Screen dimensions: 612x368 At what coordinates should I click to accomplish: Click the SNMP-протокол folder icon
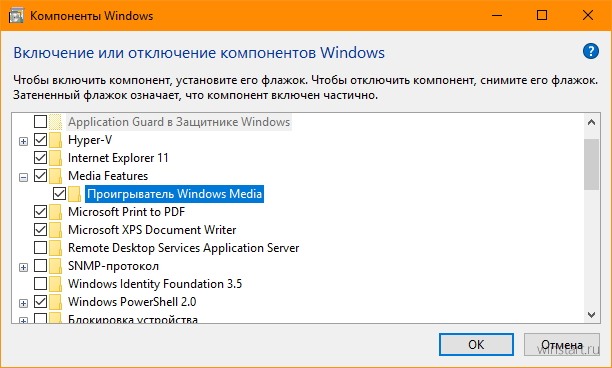click(x=56, y=266)
